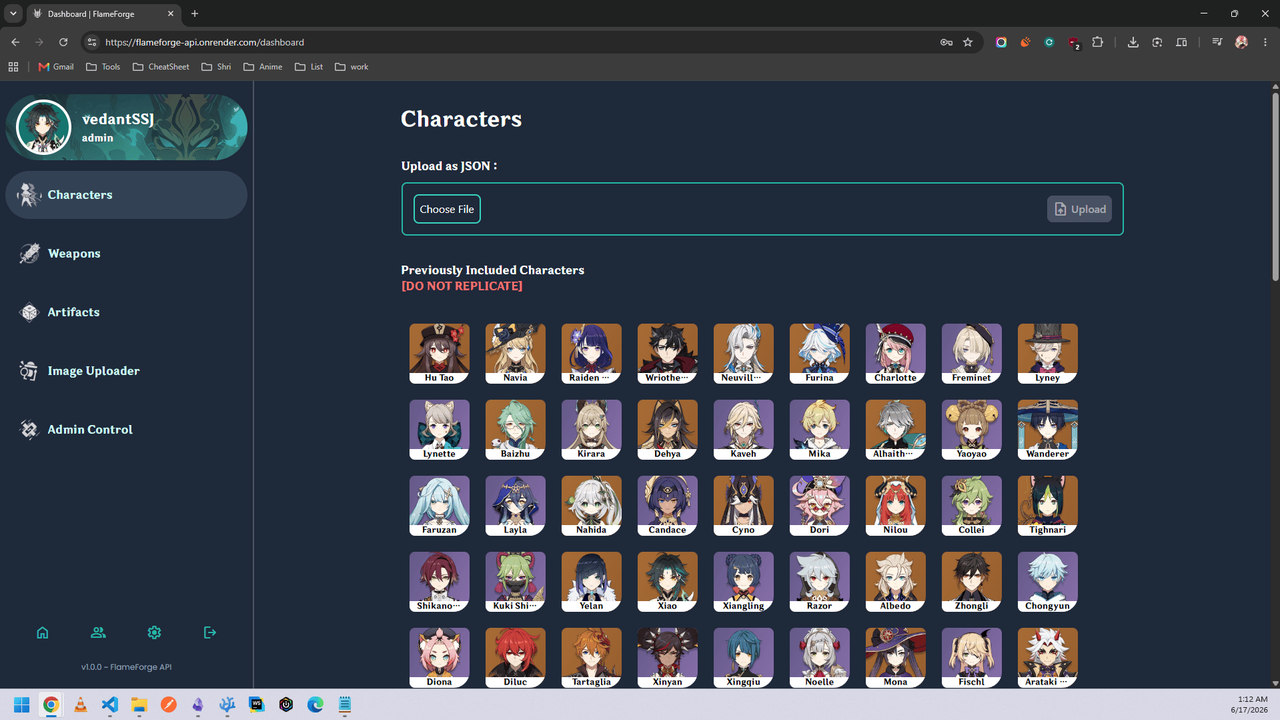
Task: Open a new browser tab
Action: 195,14
